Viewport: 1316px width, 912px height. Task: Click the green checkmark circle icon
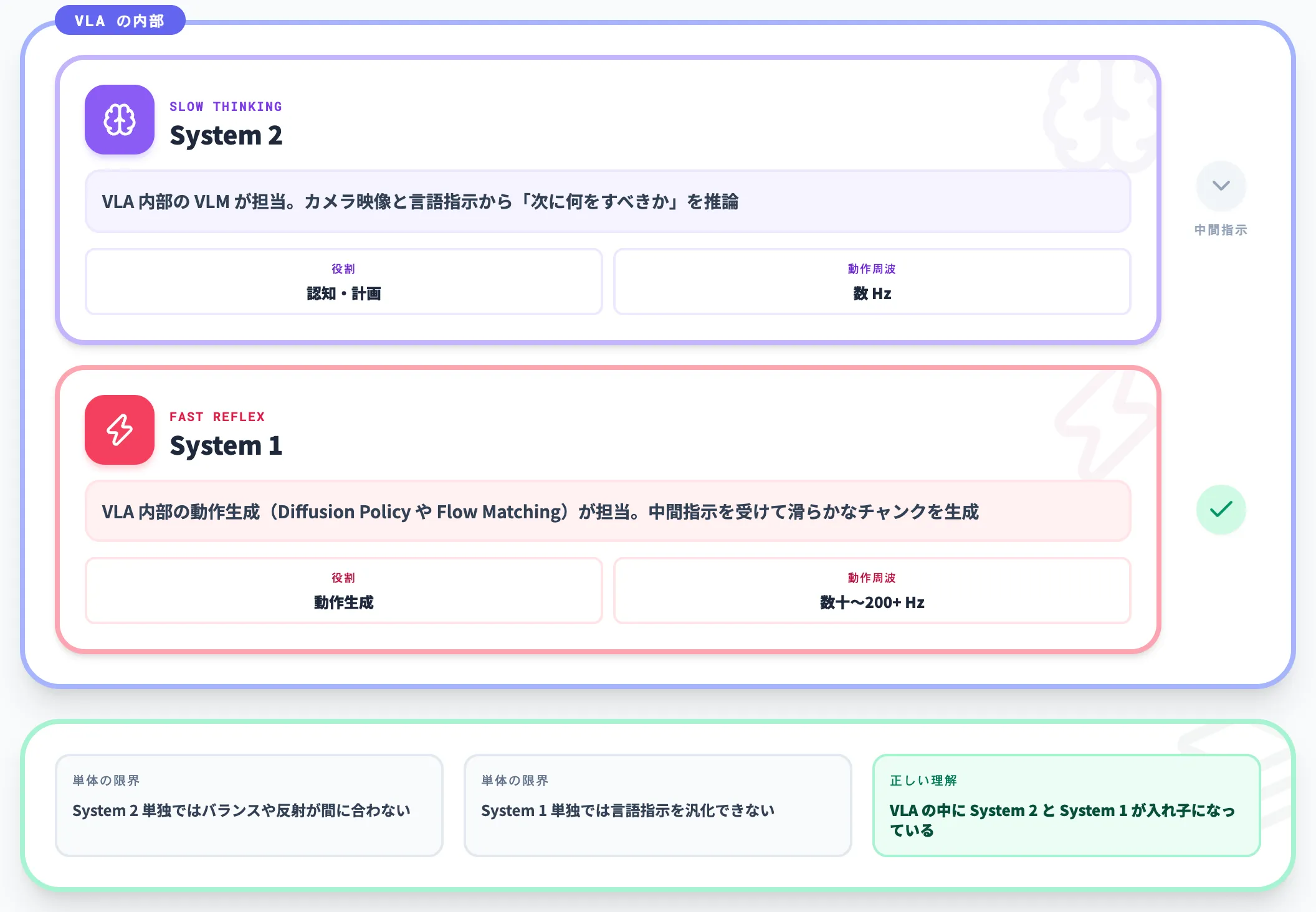(1221, 510)
